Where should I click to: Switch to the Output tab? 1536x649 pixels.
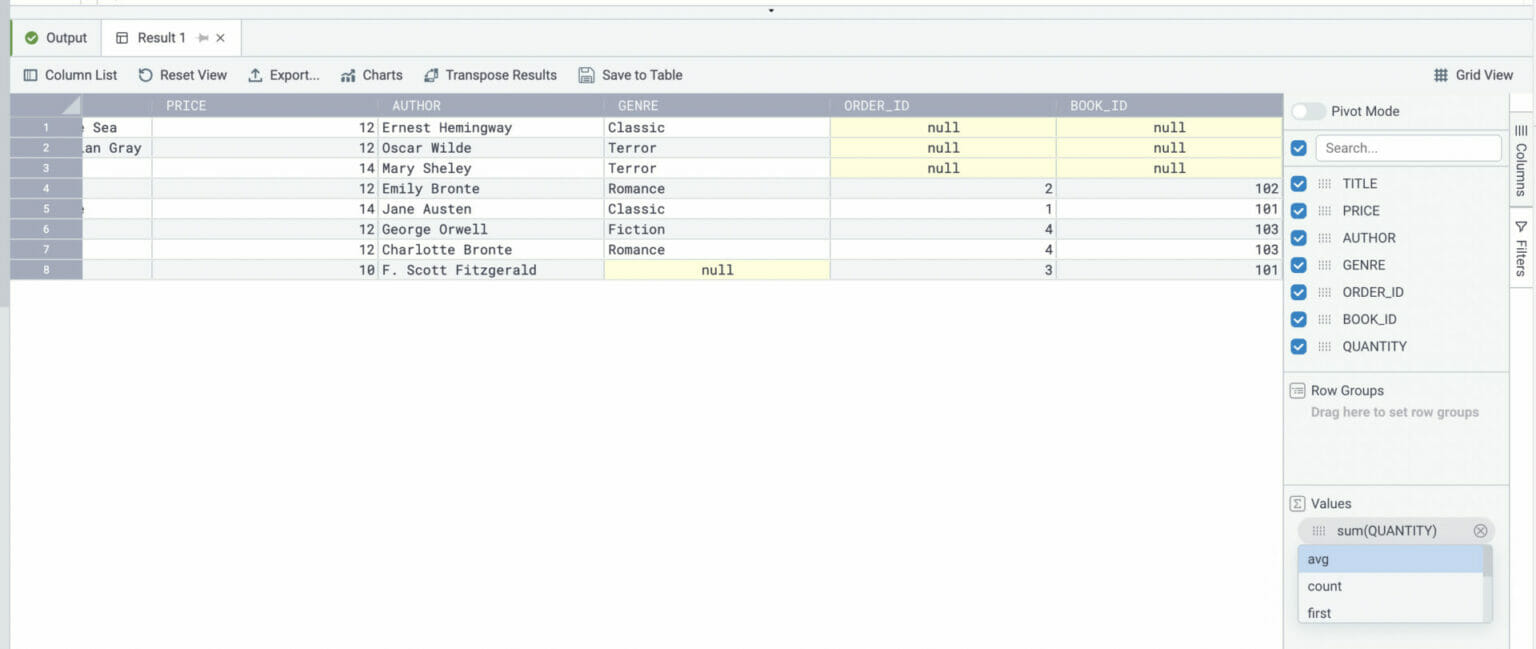(x=55, y=37)
